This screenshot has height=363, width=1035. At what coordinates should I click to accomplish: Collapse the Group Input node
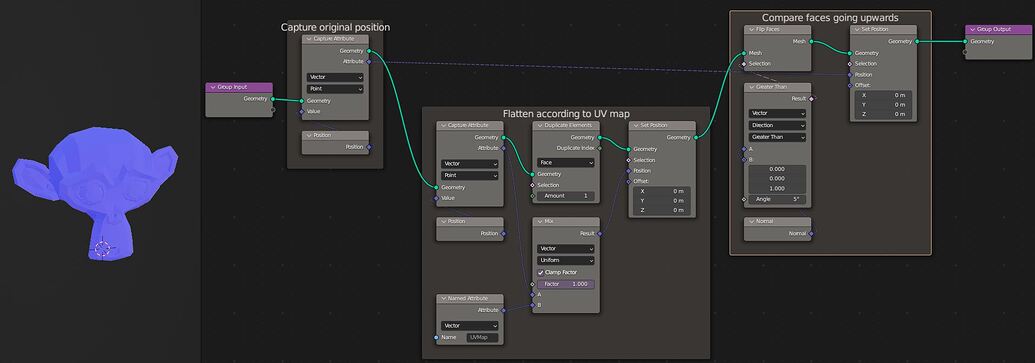(213, 86)
